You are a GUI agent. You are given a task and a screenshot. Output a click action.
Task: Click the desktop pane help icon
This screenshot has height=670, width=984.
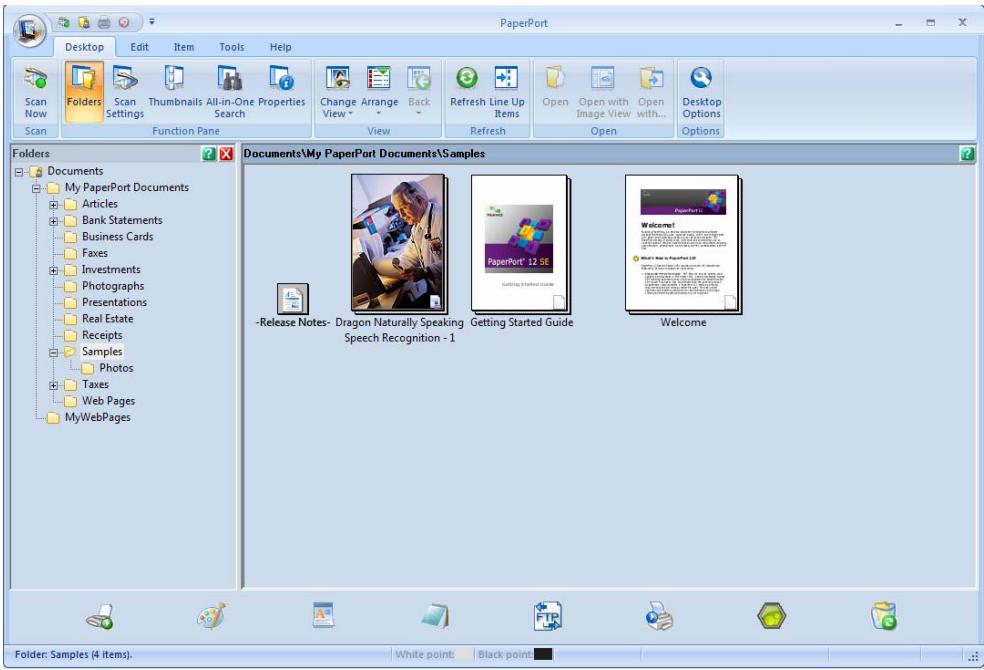[967, 153]
